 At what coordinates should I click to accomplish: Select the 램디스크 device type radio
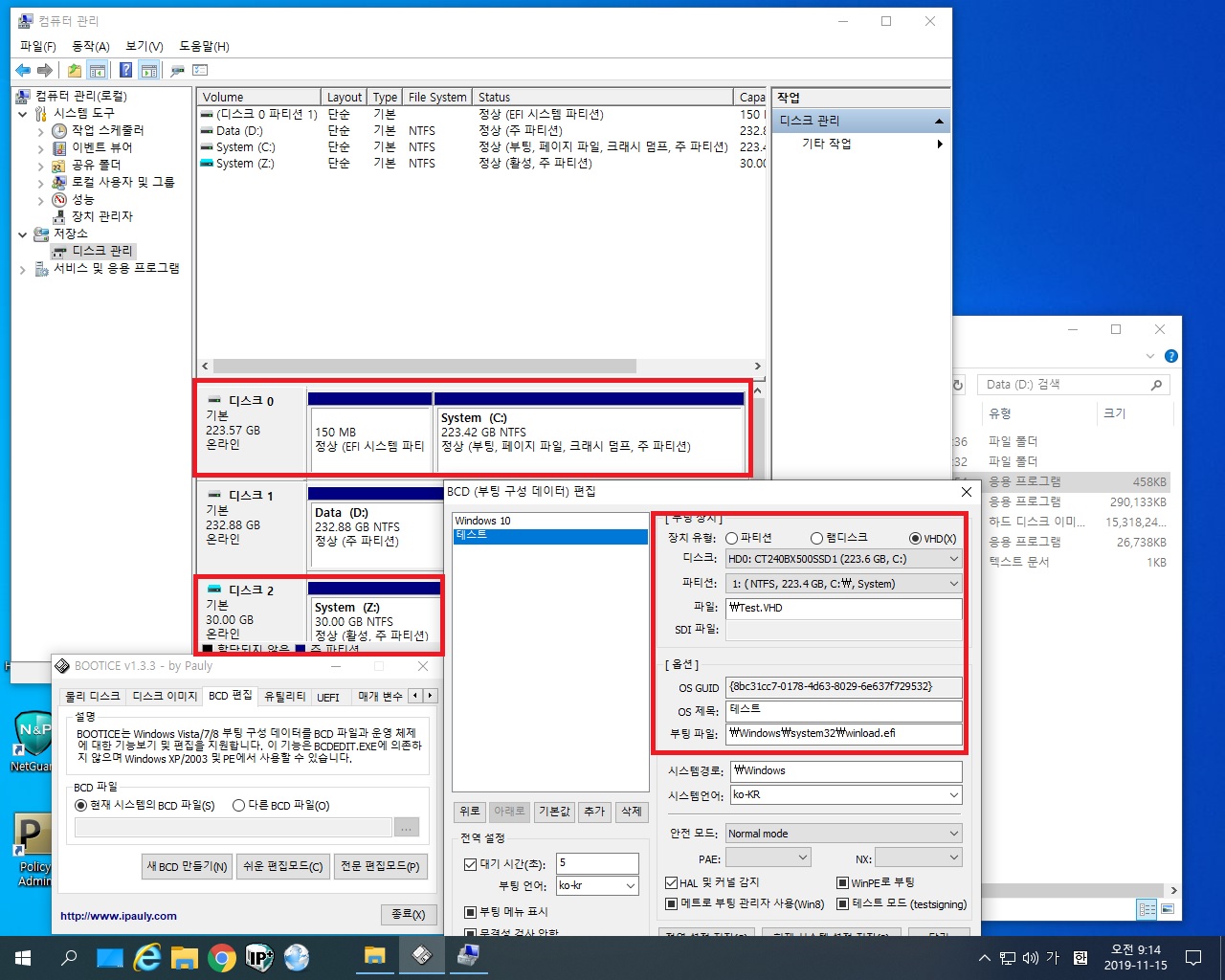[x=816, y=538]
